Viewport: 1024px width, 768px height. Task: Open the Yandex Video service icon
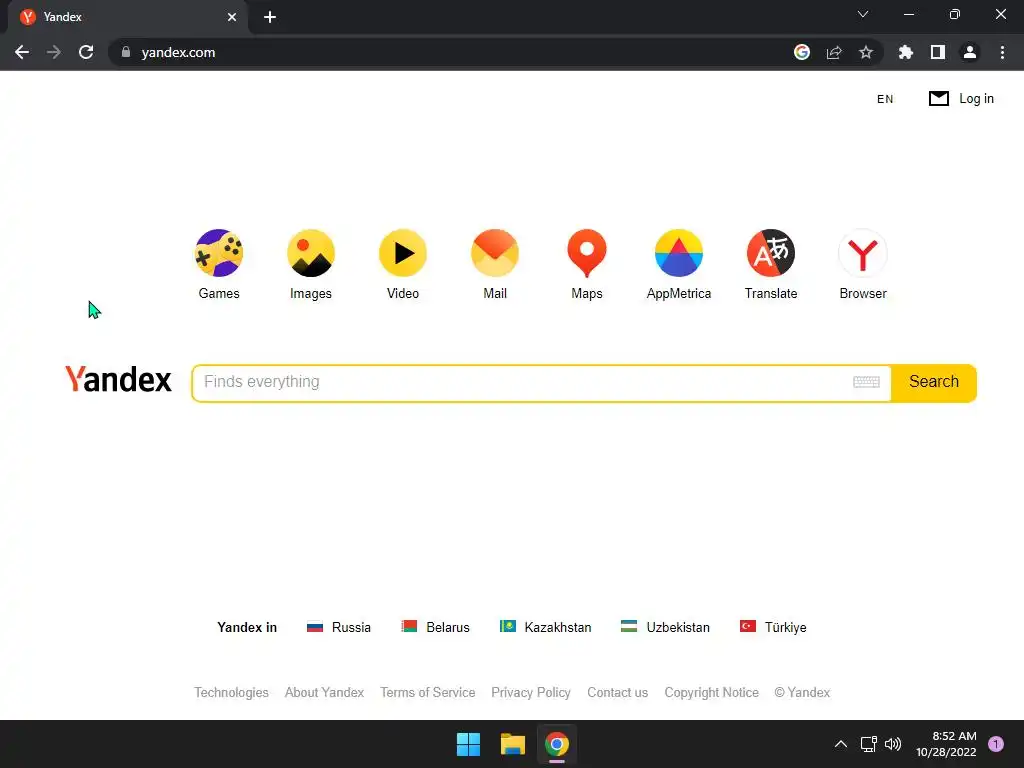(403, 253)
